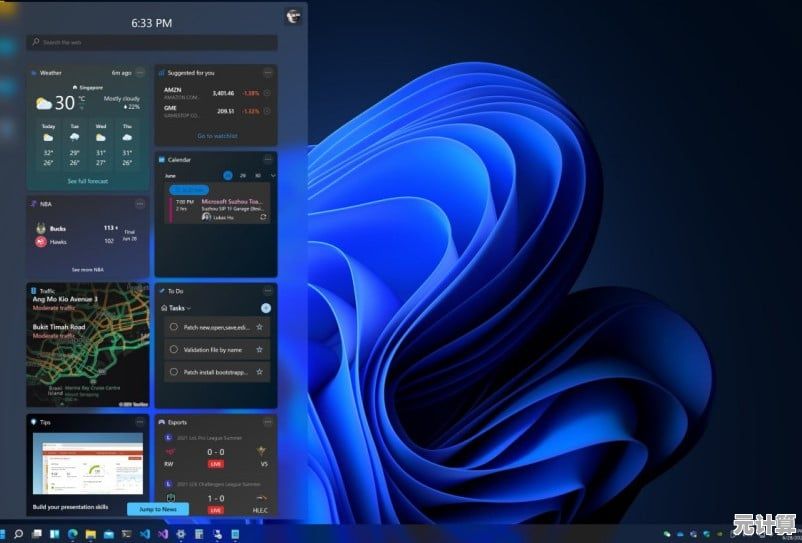This screenshot has height=543, width=802.
Task: Open Terminal from the taskbar
Action: click(x=126, y=534)
